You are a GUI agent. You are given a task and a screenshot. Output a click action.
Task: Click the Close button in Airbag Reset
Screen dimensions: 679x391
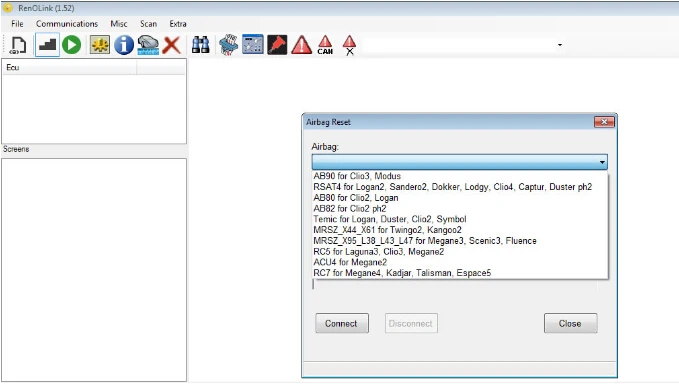(x=570, y=323)
